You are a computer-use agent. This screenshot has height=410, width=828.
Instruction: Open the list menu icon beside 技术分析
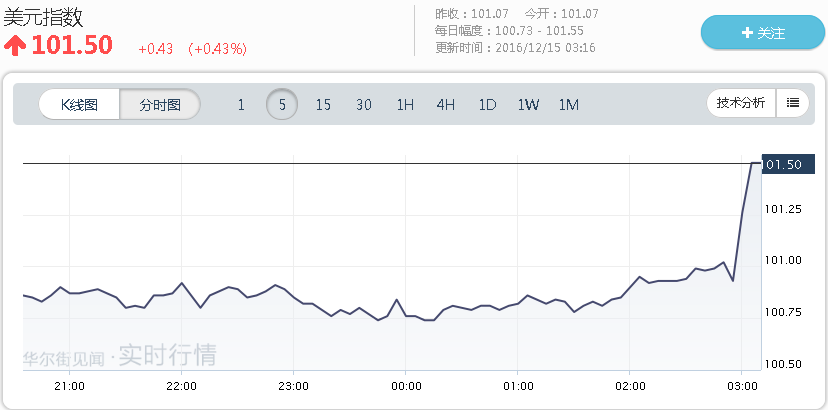(793, 102)
